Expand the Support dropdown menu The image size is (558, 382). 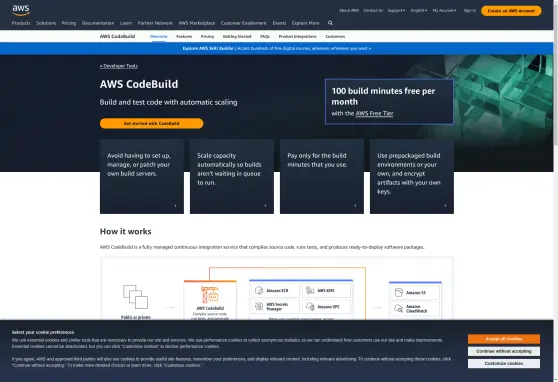pyautogui.click(x=396, y=11)
